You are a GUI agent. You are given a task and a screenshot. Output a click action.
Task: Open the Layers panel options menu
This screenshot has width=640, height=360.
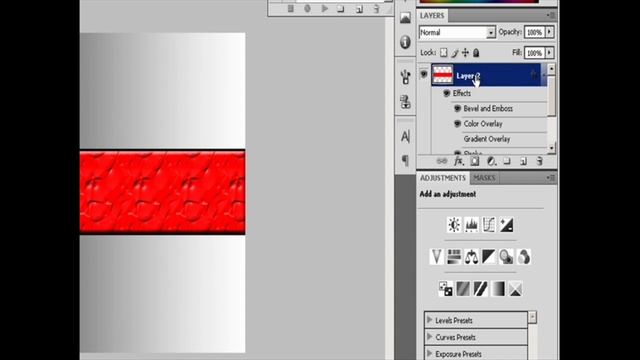tap(551, 15)
